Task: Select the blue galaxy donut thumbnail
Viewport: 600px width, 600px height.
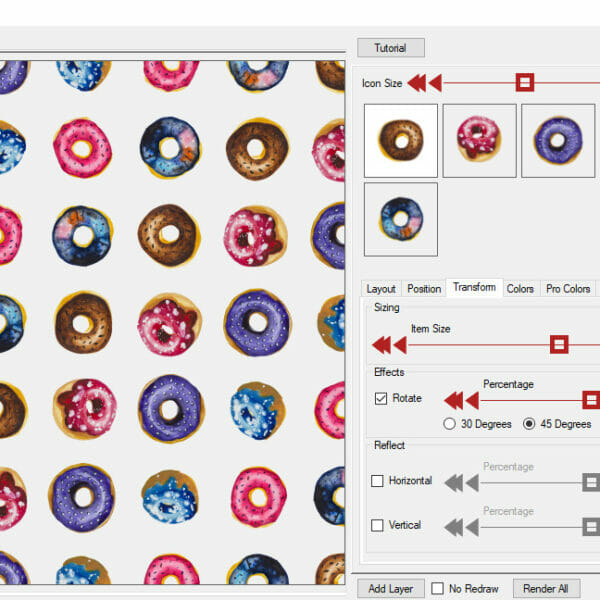Action: [401, 219]
